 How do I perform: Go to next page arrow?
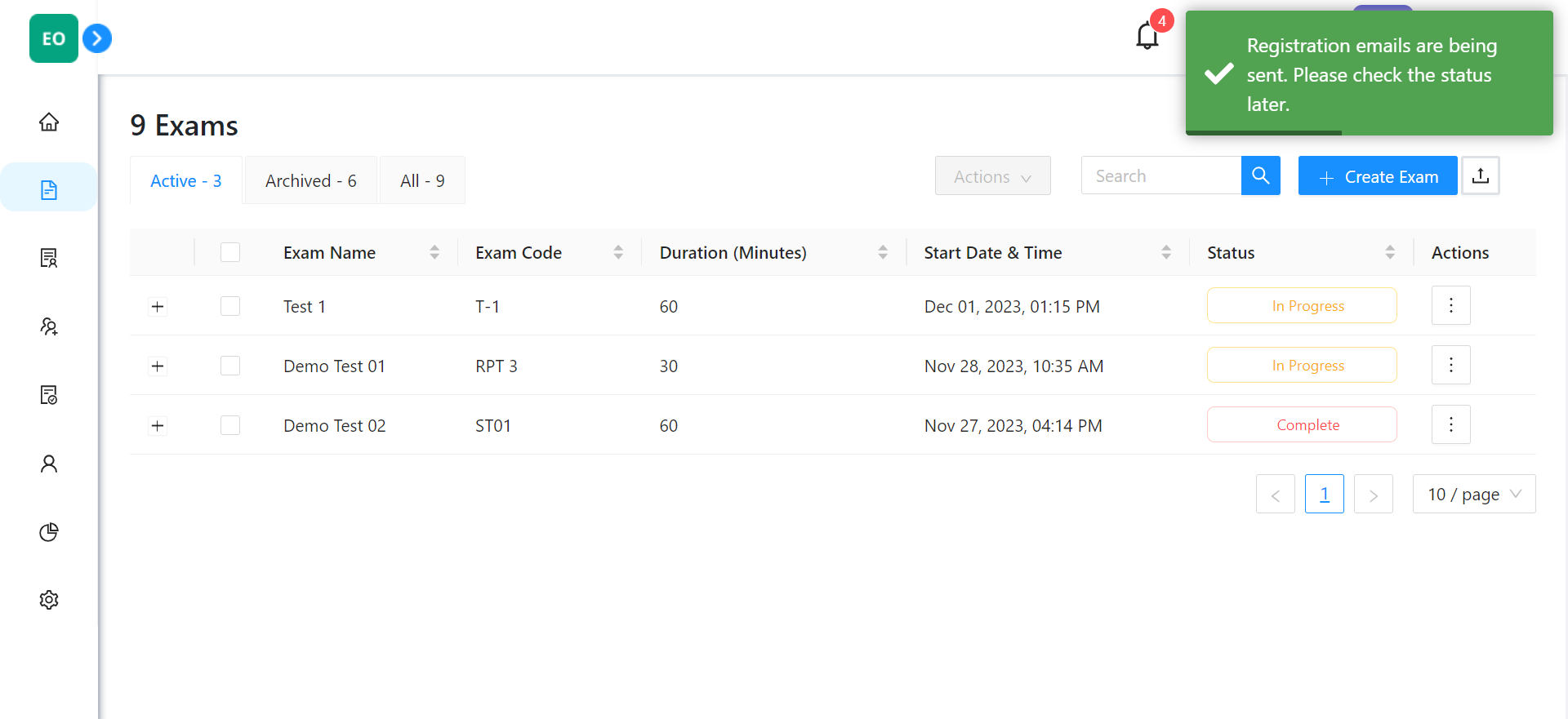(x=1374, y=494)
